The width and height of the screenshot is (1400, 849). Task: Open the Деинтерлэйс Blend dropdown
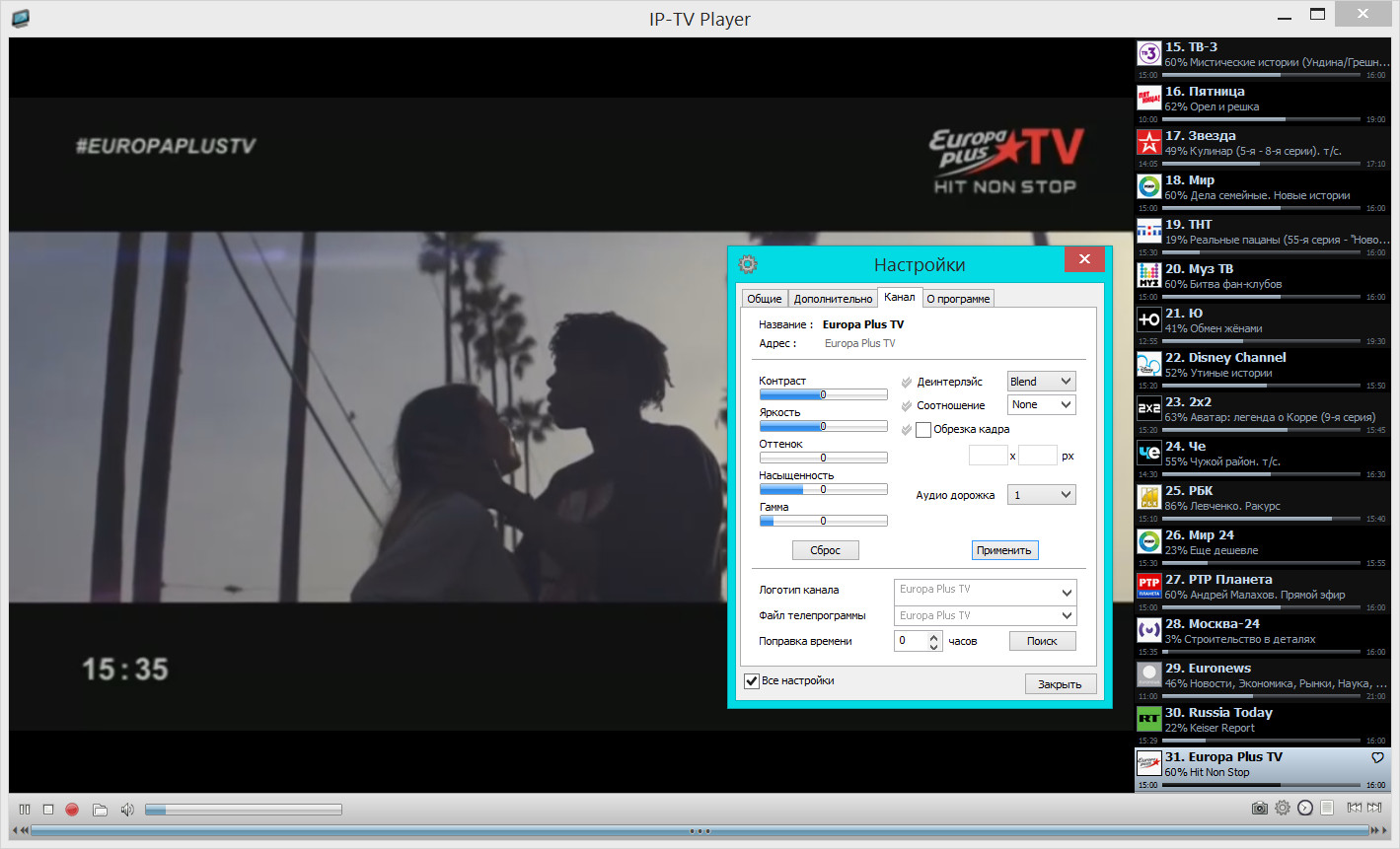tap(1041, 382)
